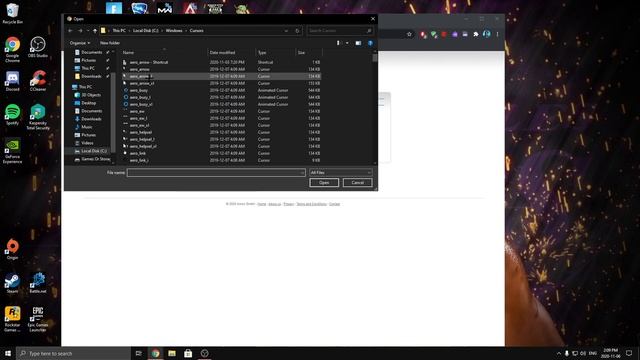Select Videos in navigation pane
Image resolution: width=640 pixels, height=360 pixels.
point(87,143)
